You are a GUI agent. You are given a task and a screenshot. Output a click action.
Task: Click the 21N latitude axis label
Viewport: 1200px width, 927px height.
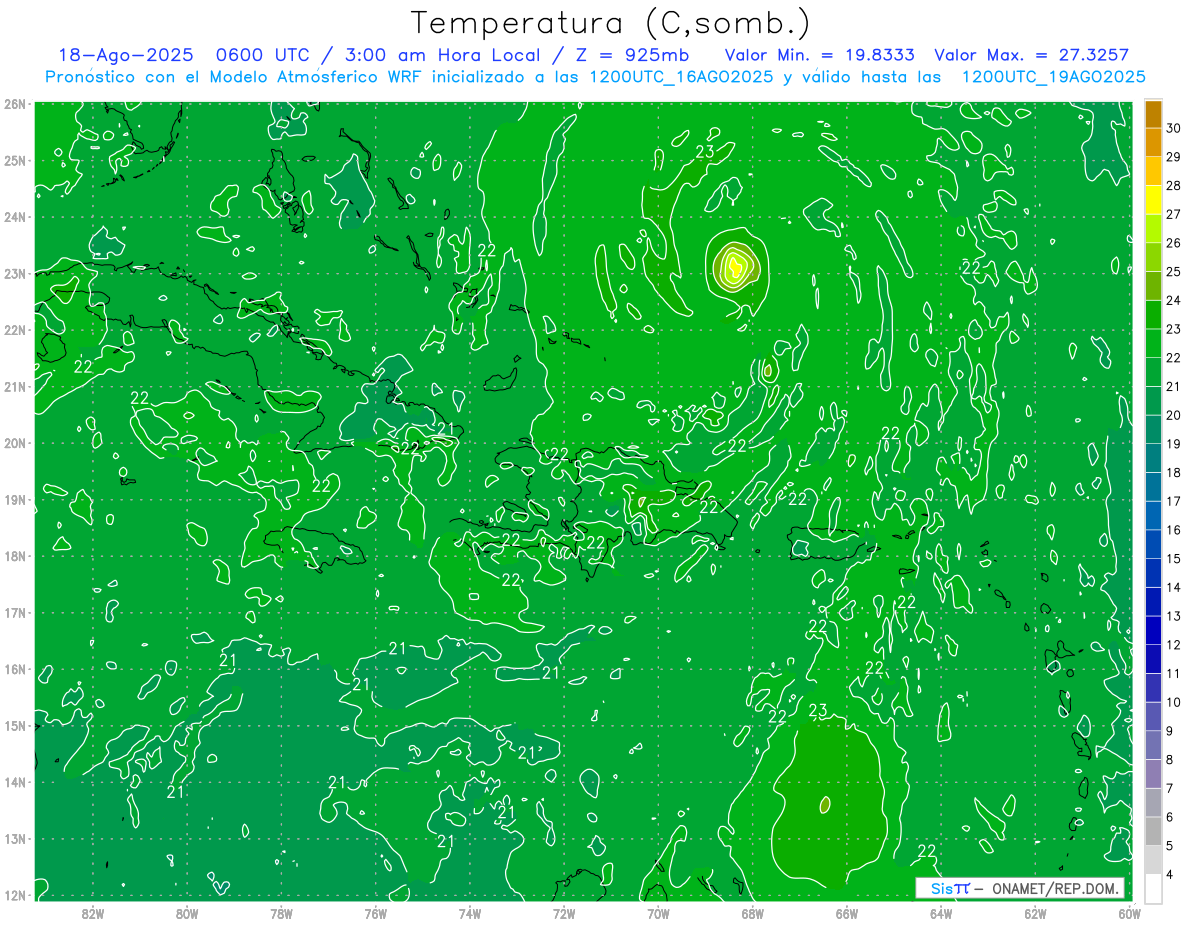pyautogui.click(x=14, y=386)
